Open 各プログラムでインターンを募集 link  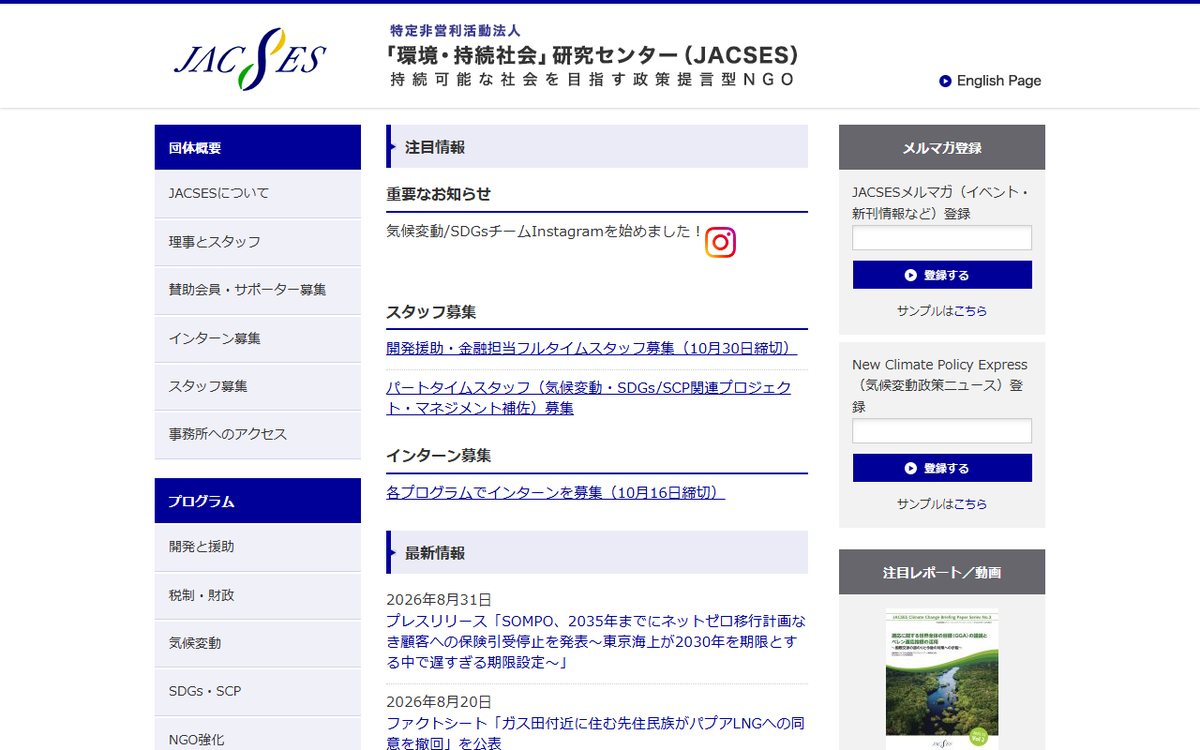pyautogui.click(x=556, y=492)
